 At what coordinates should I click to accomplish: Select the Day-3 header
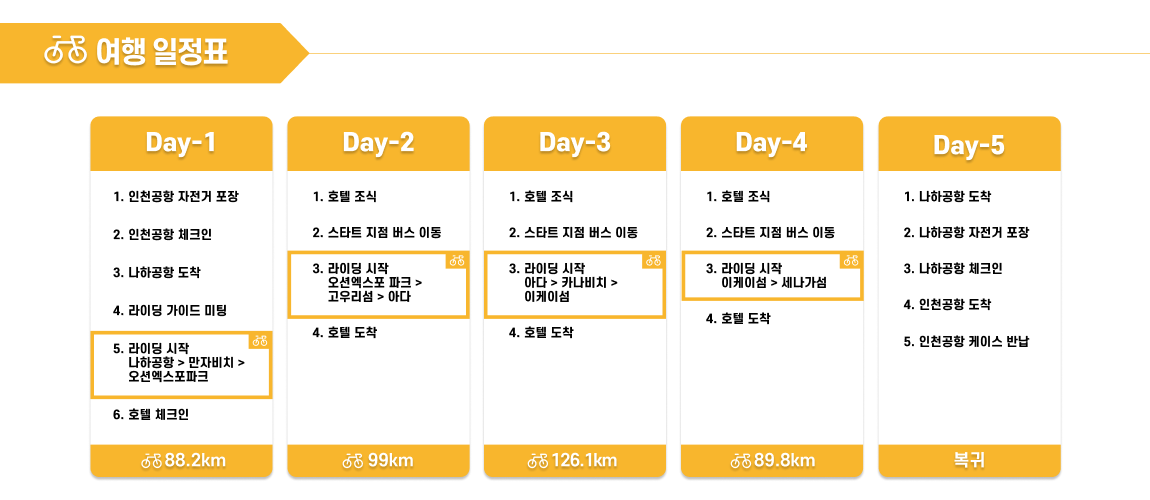click(x=575, y=144)
